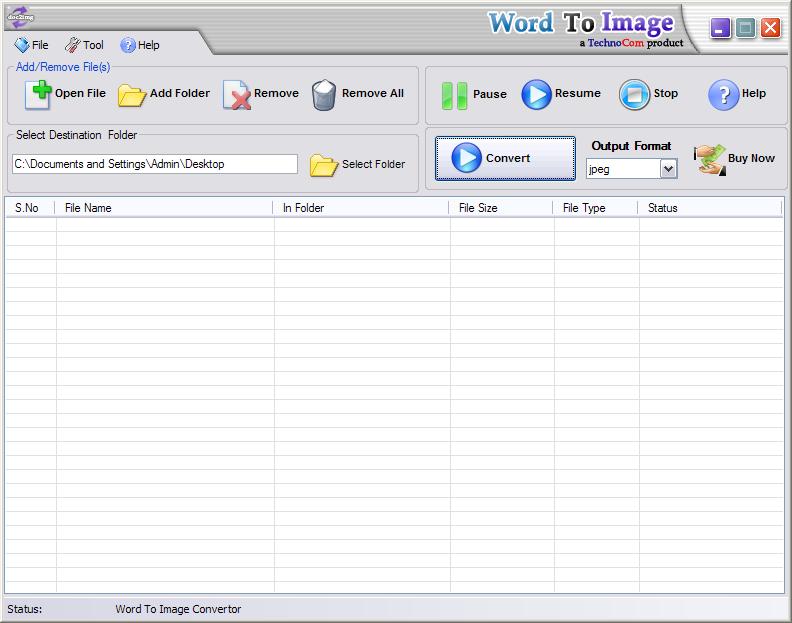Click the Select Folder text label
This screenshot has width=792, height=623.
click(x=373, y=164)
